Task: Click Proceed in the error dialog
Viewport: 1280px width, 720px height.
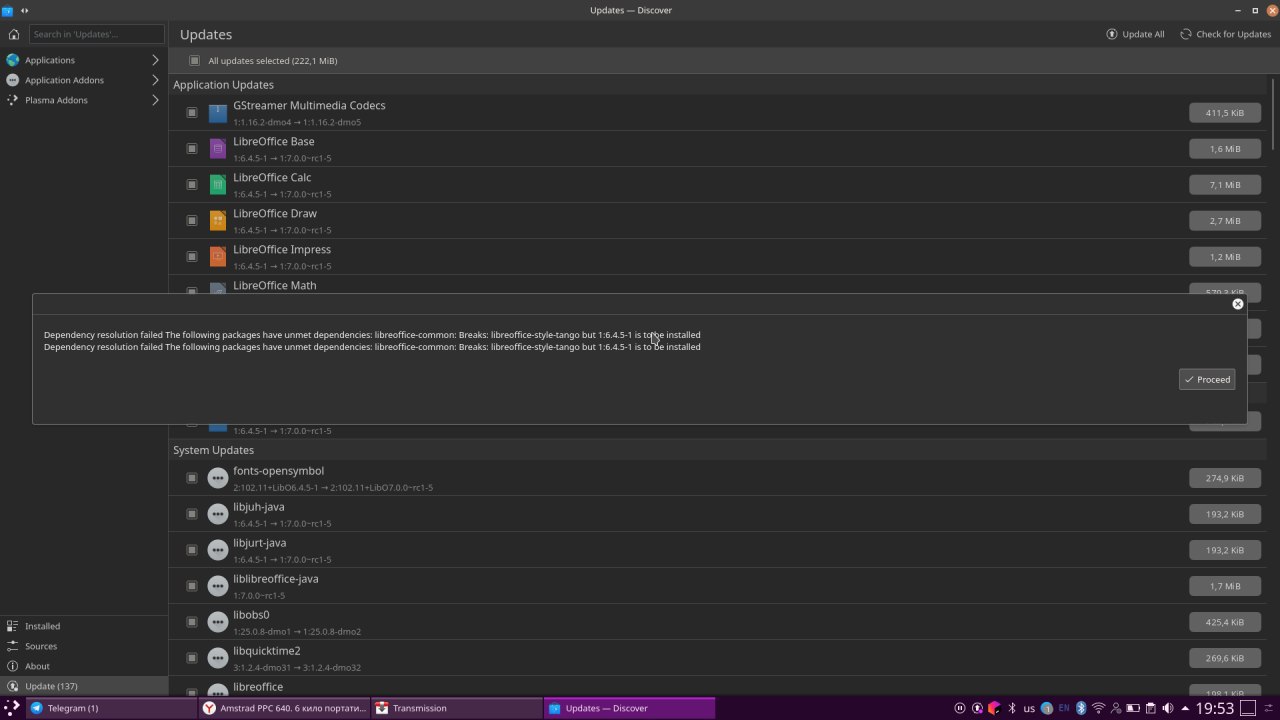Action: 1207,379
